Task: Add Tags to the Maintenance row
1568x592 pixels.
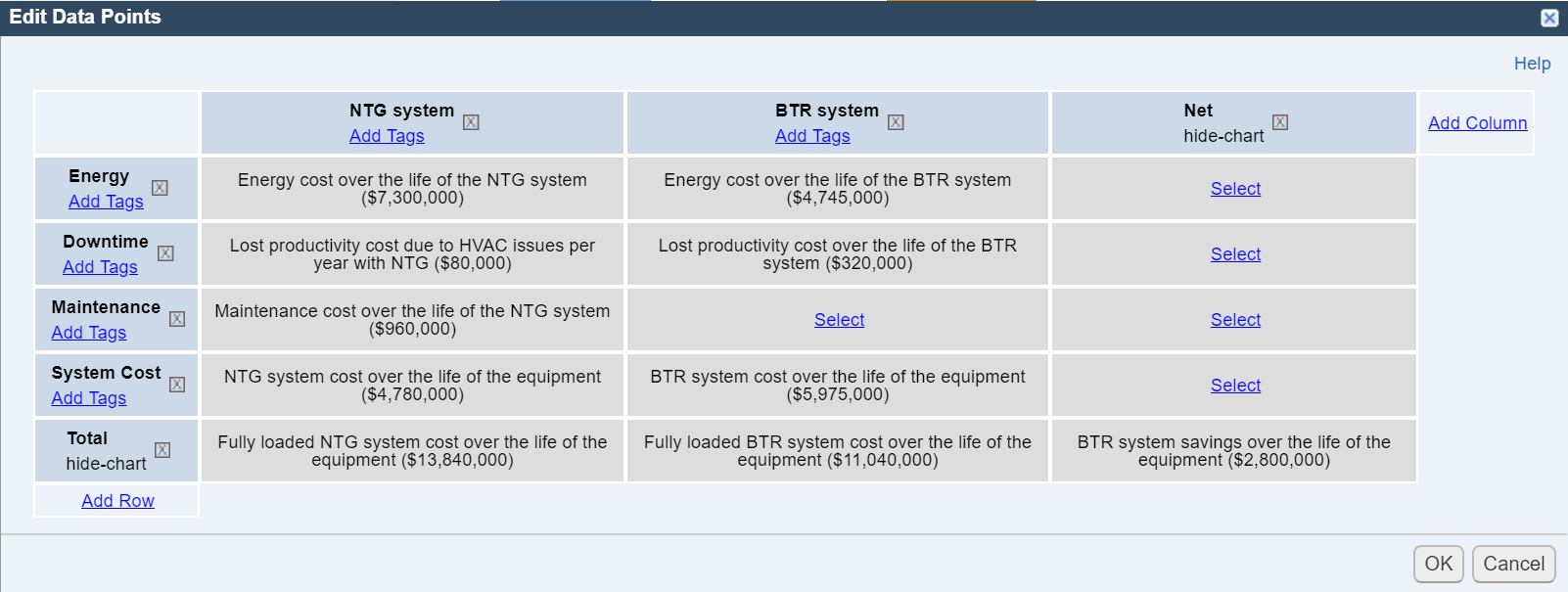Action: click(x=89, y=333)
